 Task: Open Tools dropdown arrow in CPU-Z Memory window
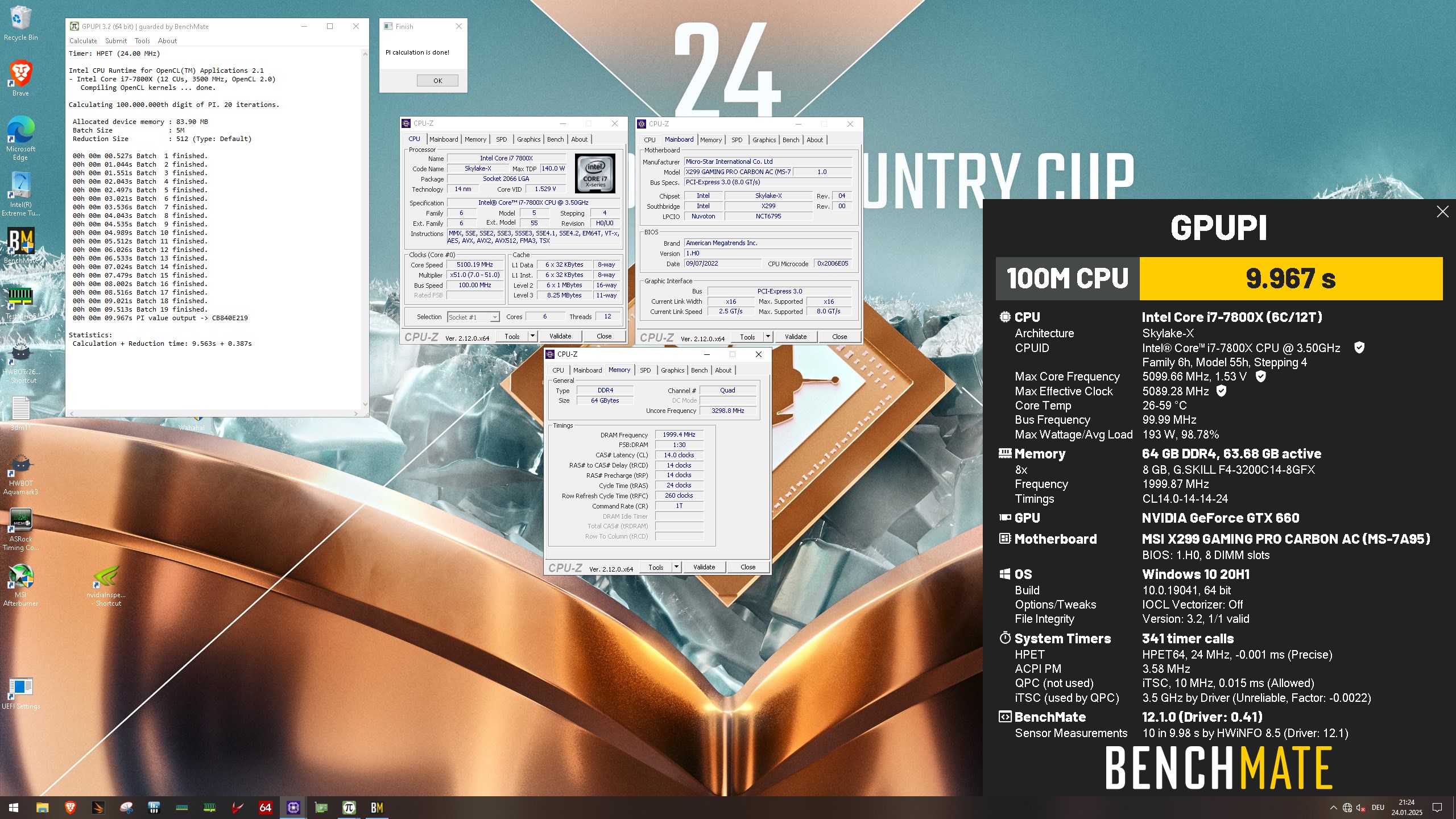tap(676, 567)
